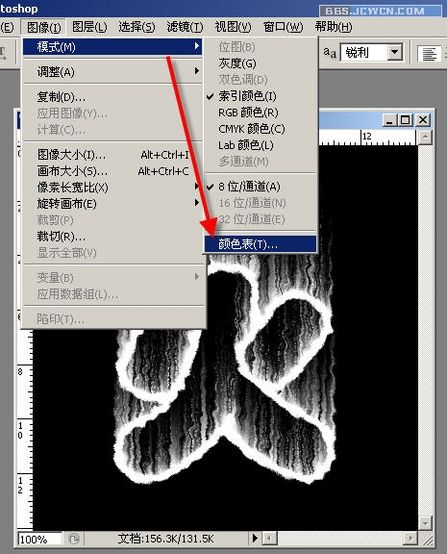This screenshot has height=554, width=447.
Task: Choose 复制(D)... from the menu
Action: click(113, 97)
